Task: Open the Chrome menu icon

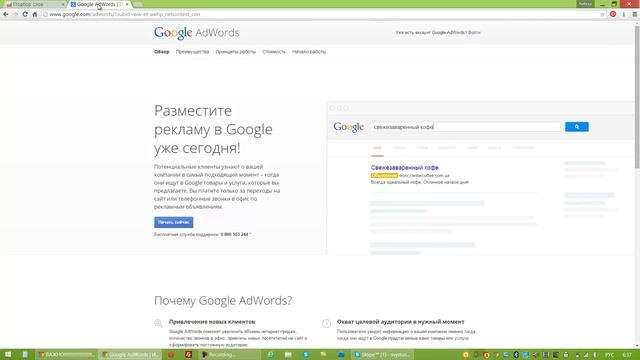Action: (634, 14)
